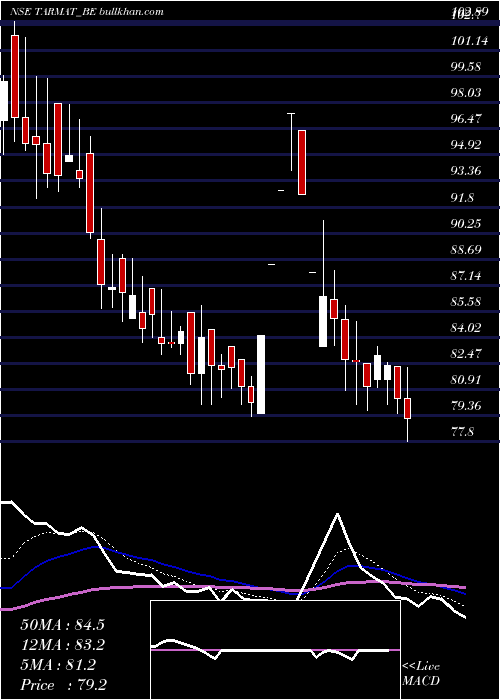The height and width of the screenshot is (700, 500).
Task: Click the 85.58 price axis label
Action: coord(466,301)
